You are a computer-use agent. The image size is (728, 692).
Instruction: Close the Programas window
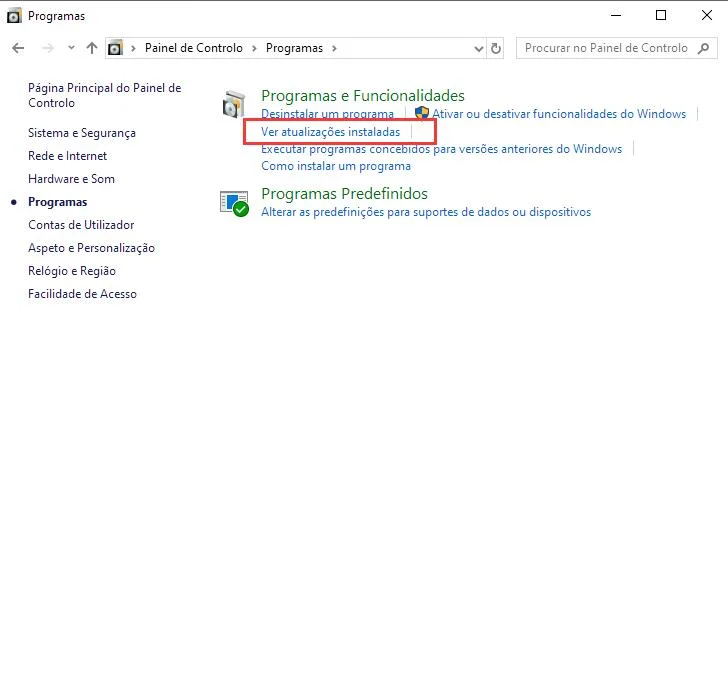707,15
